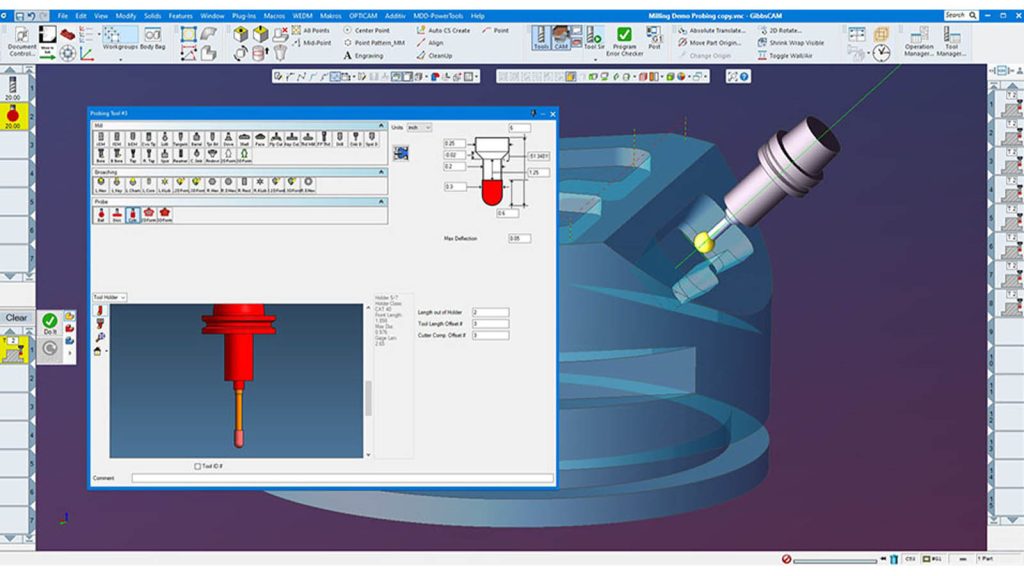
Task: Click the Undo arrow in title bar
Action: click(x=31, y=16)
